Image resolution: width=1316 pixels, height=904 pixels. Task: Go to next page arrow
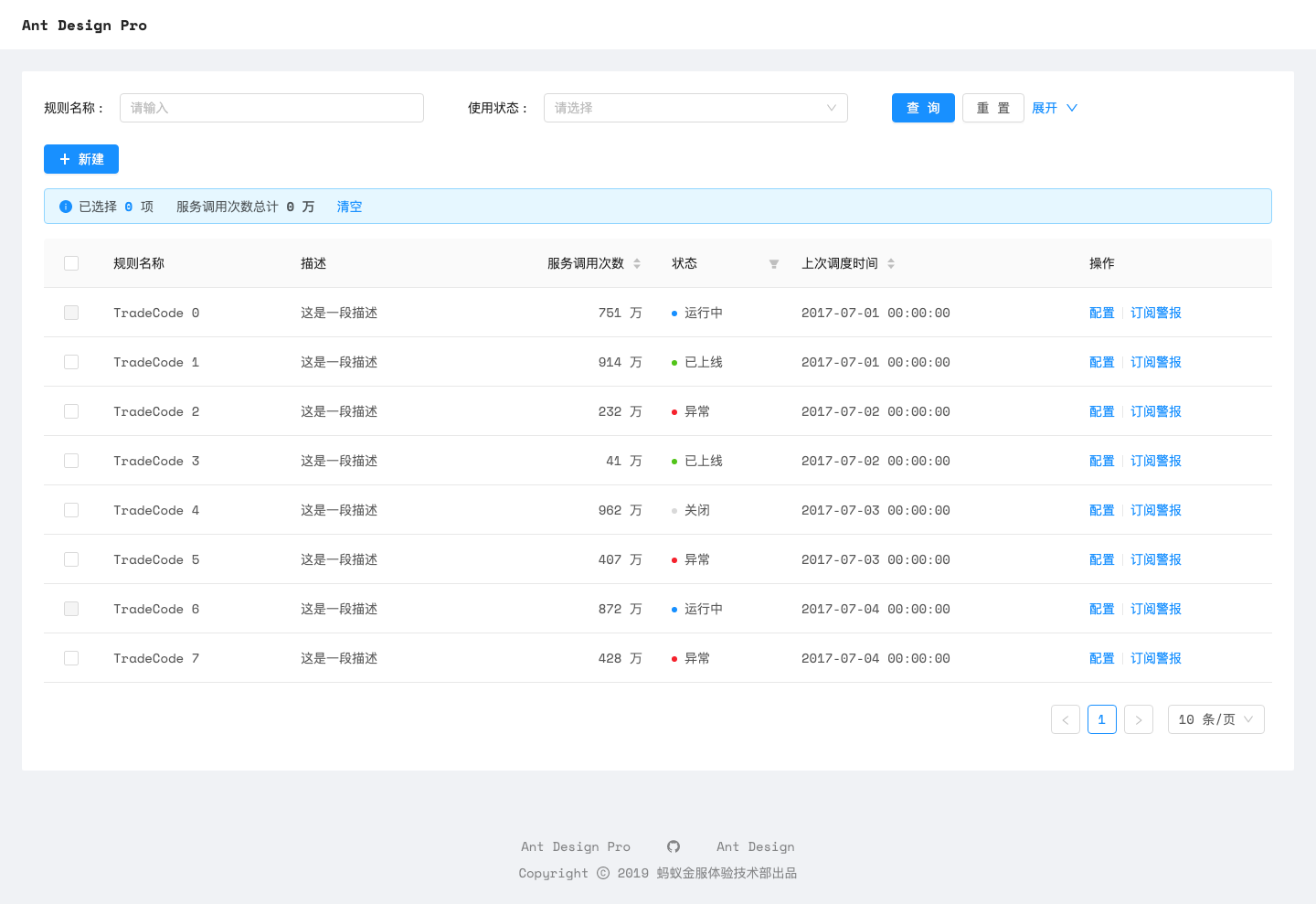coord(1139,719)
